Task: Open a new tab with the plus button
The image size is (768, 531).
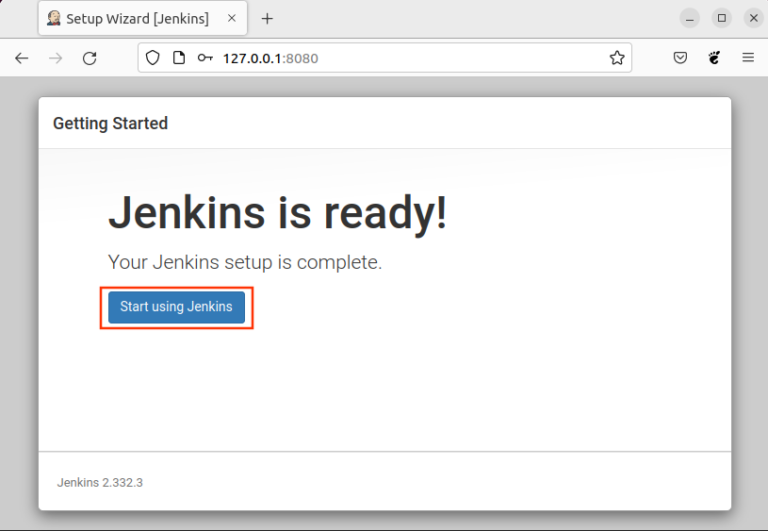Action: coord(267,19)
